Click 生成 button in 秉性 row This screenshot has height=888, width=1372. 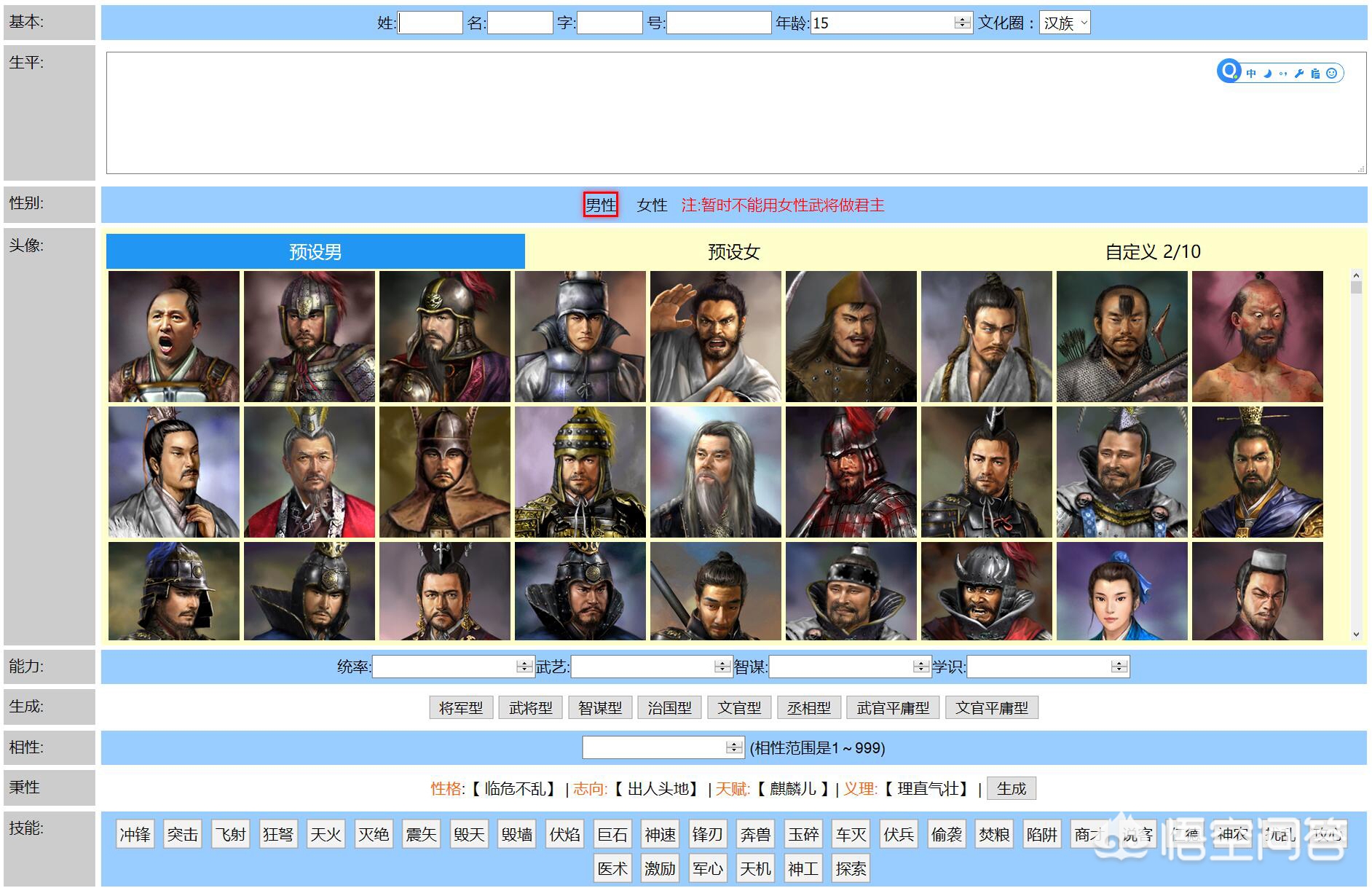tap(1012, 788)
